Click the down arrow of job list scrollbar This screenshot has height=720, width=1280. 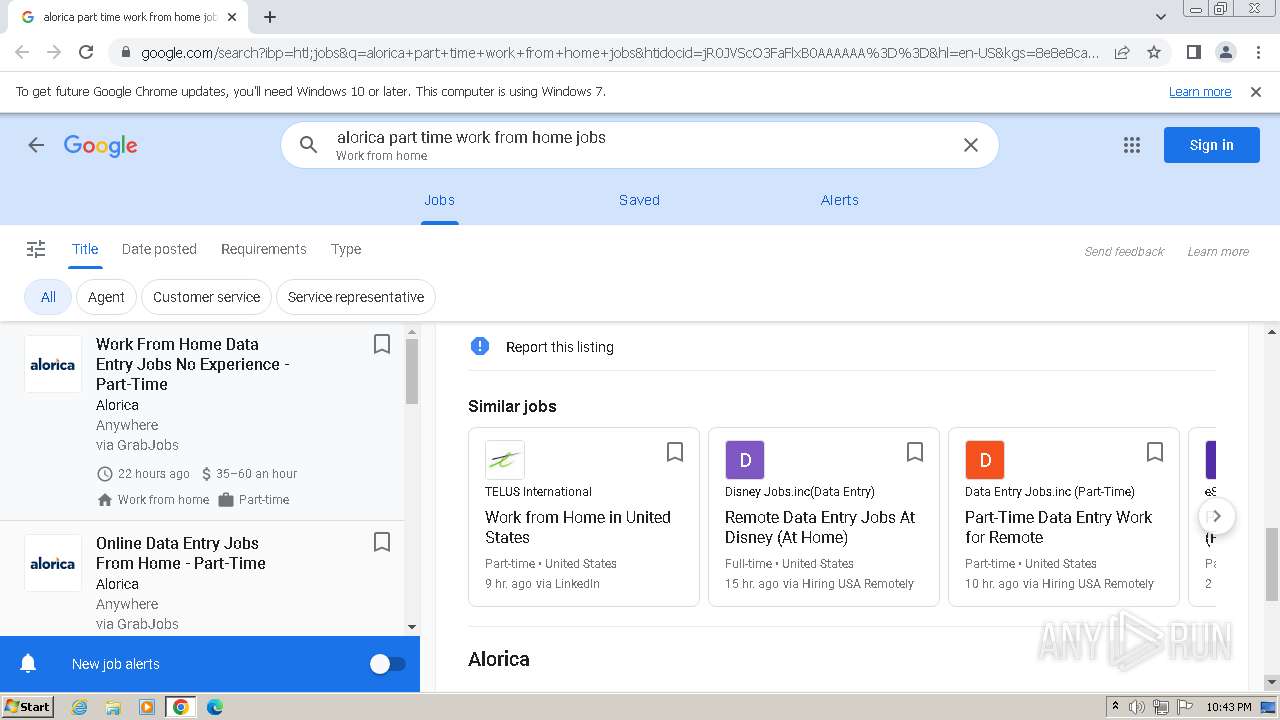click(x=412, y=627)
